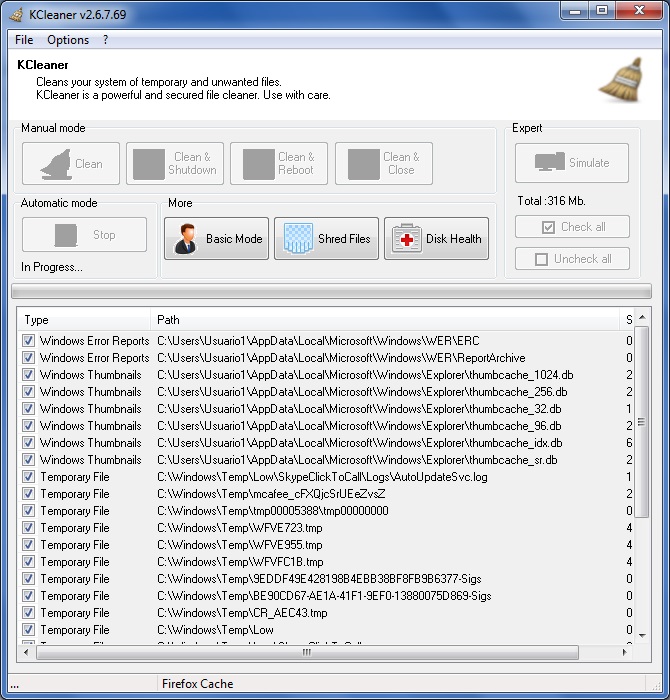Viewport: 670px width, 700px height.
Task: Uncheck the CR_AEC43.tmp checkbox
Action: click(x=28, y=612)
